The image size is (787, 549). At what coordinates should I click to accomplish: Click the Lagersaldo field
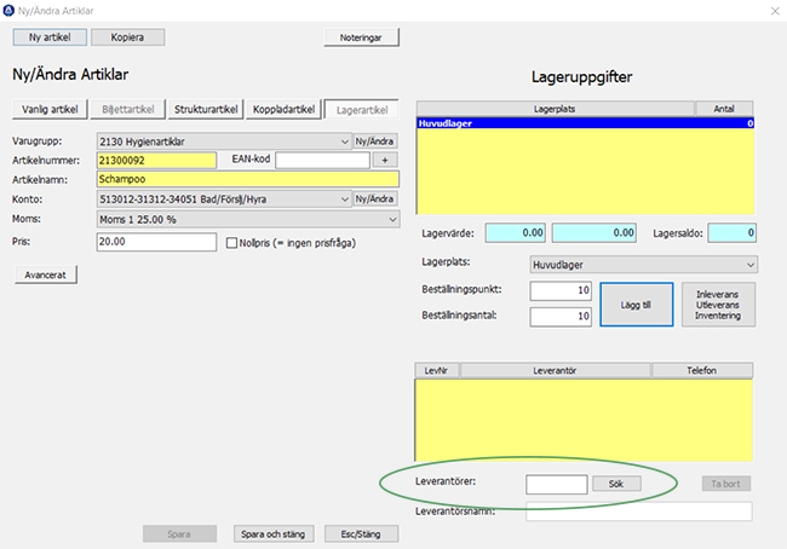pyautogui.click(x=732, y=233)
